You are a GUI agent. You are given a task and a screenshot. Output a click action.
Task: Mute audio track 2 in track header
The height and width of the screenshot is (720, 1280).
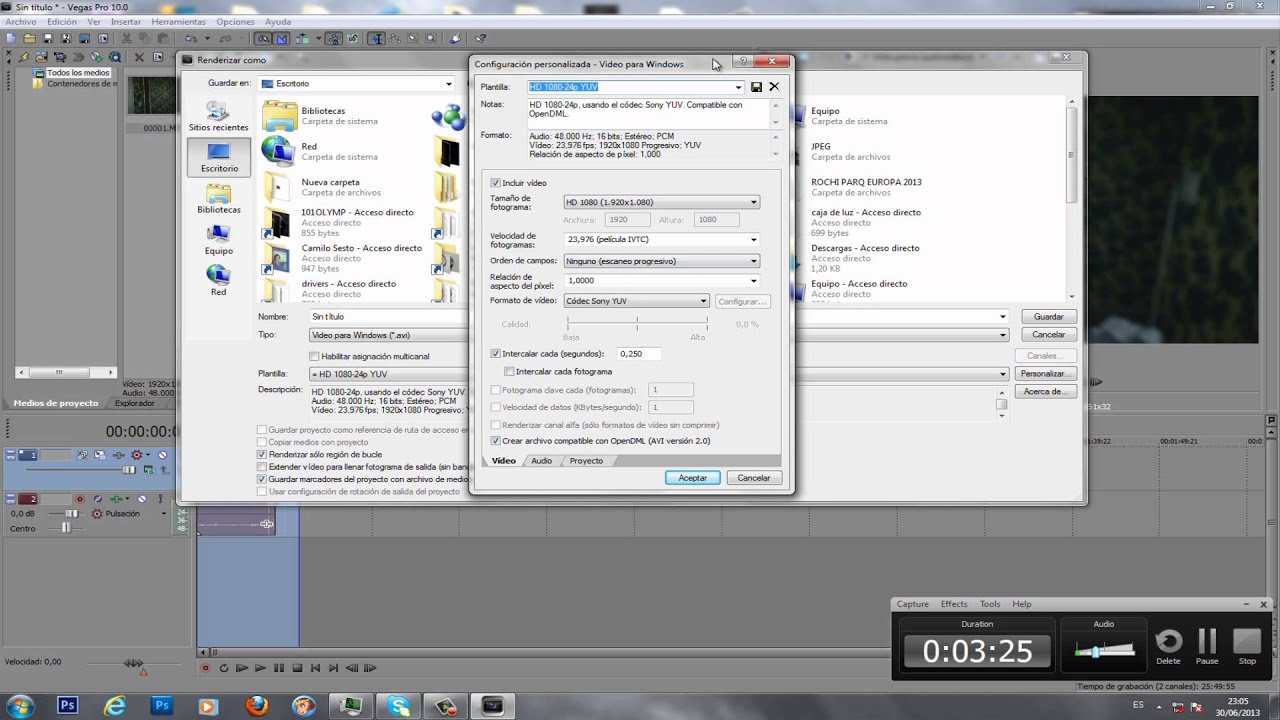142,499
